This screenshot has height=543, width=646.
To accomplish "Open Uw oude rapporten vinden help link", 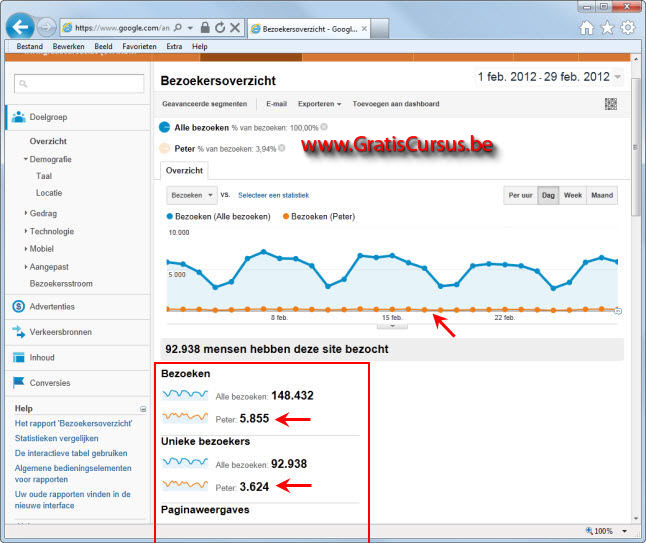I will (73, 500).
